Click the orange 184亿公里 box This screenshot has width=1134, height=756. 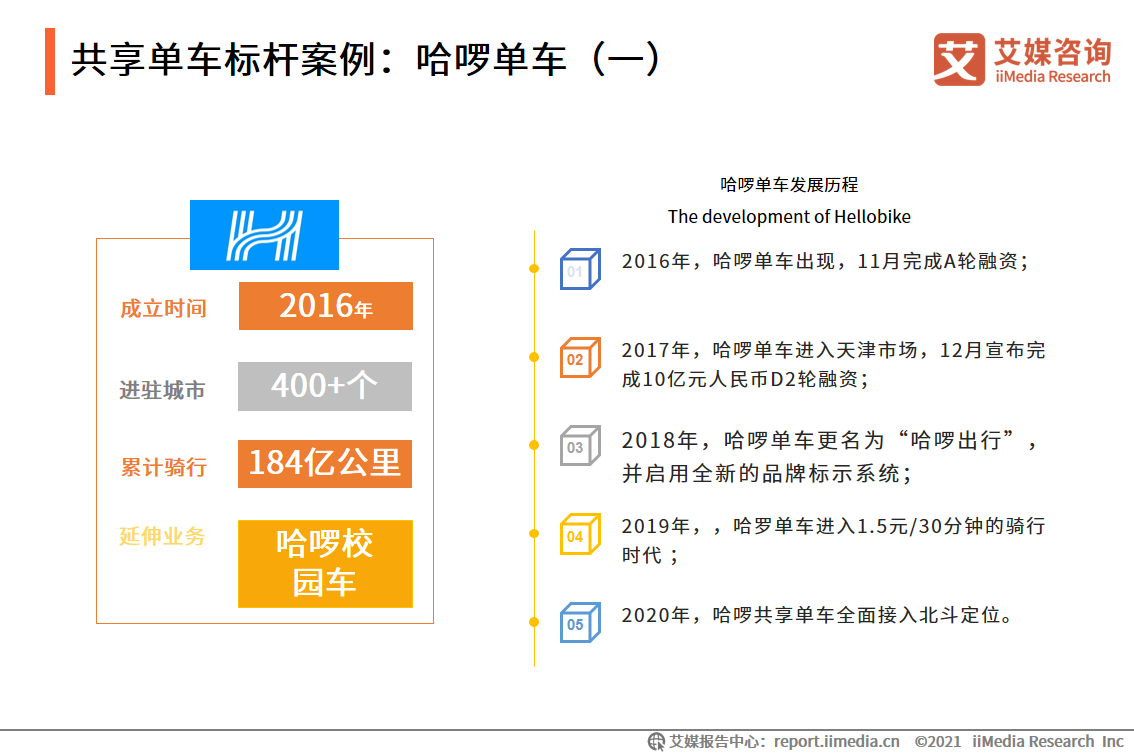pyautogui.click(x=325, y=464)
